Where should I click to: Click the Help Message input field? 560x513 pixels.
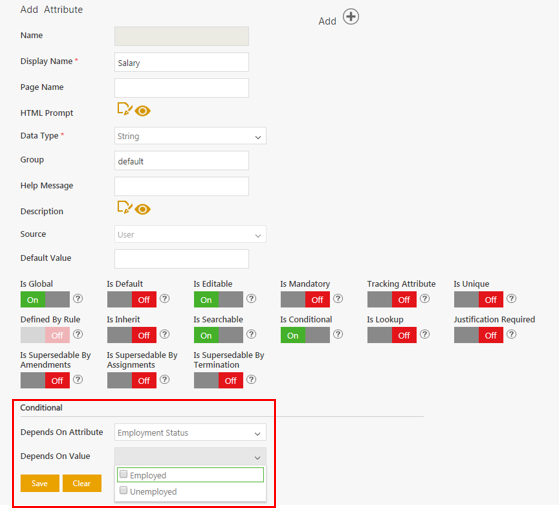tap(181, 186)
